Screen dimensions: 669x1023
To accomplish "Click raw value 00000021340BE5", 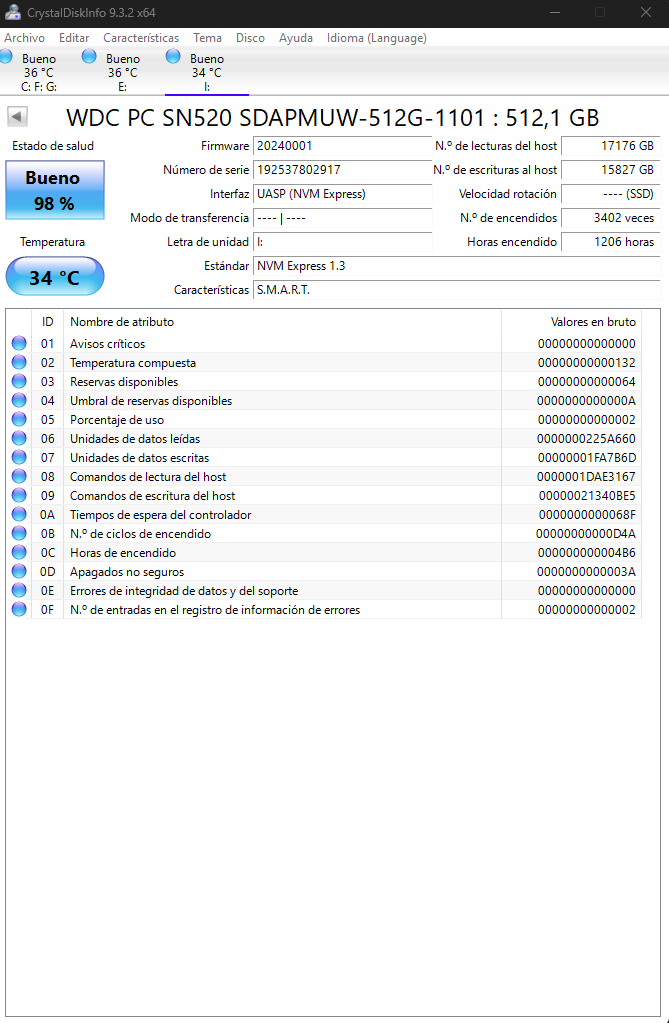I will point(586,495).
